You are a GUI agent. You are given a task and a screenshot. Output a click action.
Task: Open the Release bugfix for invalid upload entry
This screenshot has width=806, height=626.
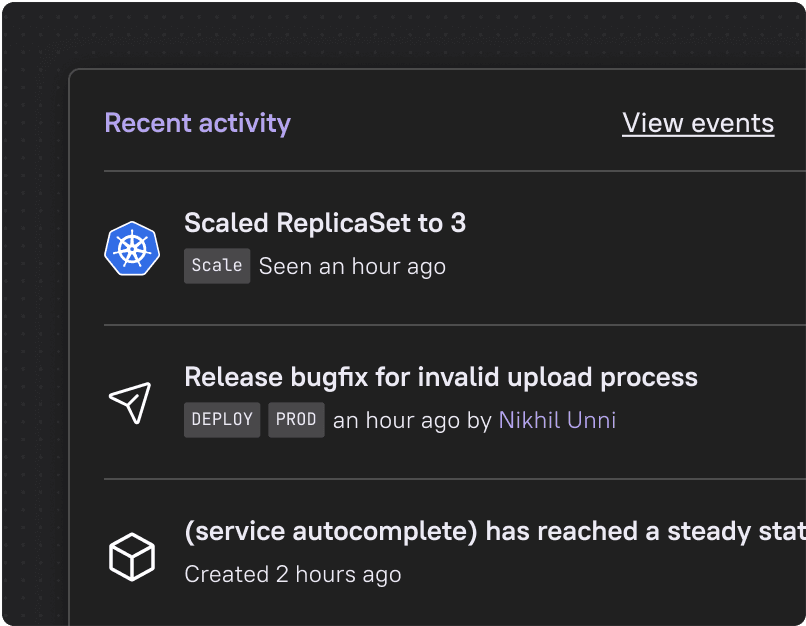tap(441, 377)
